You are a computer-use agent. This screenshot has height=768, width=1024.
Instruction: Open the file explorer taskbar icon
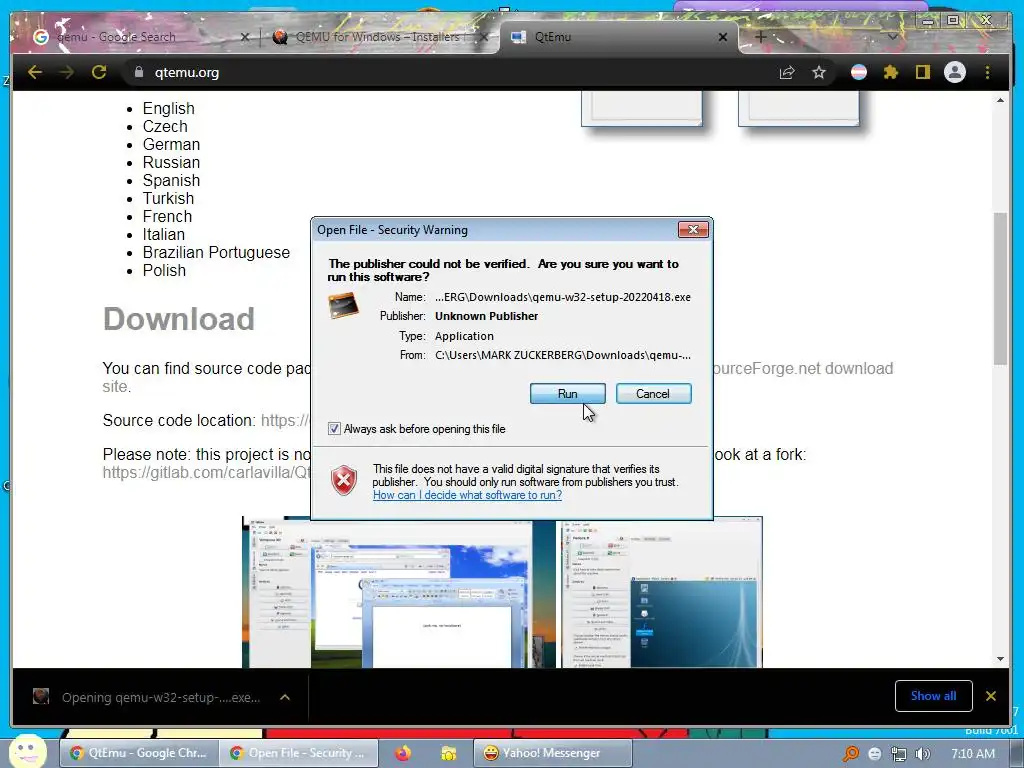pos(448,754)
